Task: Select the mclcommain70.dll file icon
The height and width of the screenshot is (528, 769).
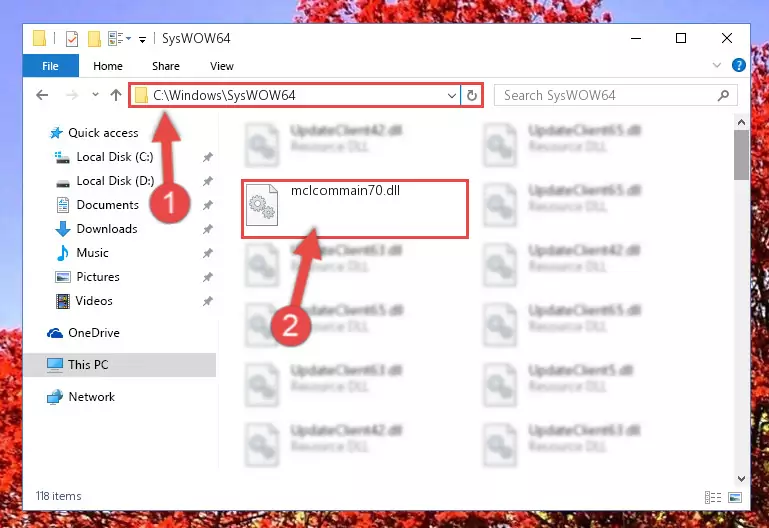Action: pyautogui.click(x=262, y=205)
